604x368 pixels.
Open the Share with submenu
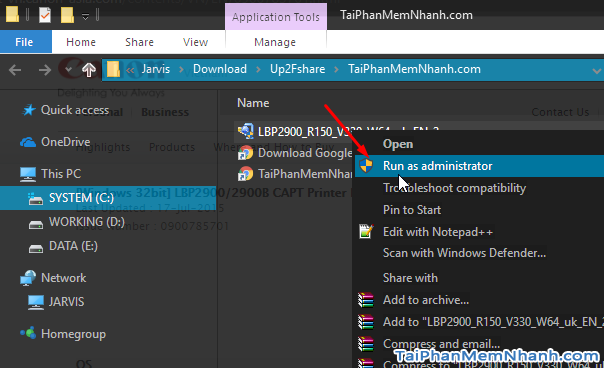pos(410,278)
